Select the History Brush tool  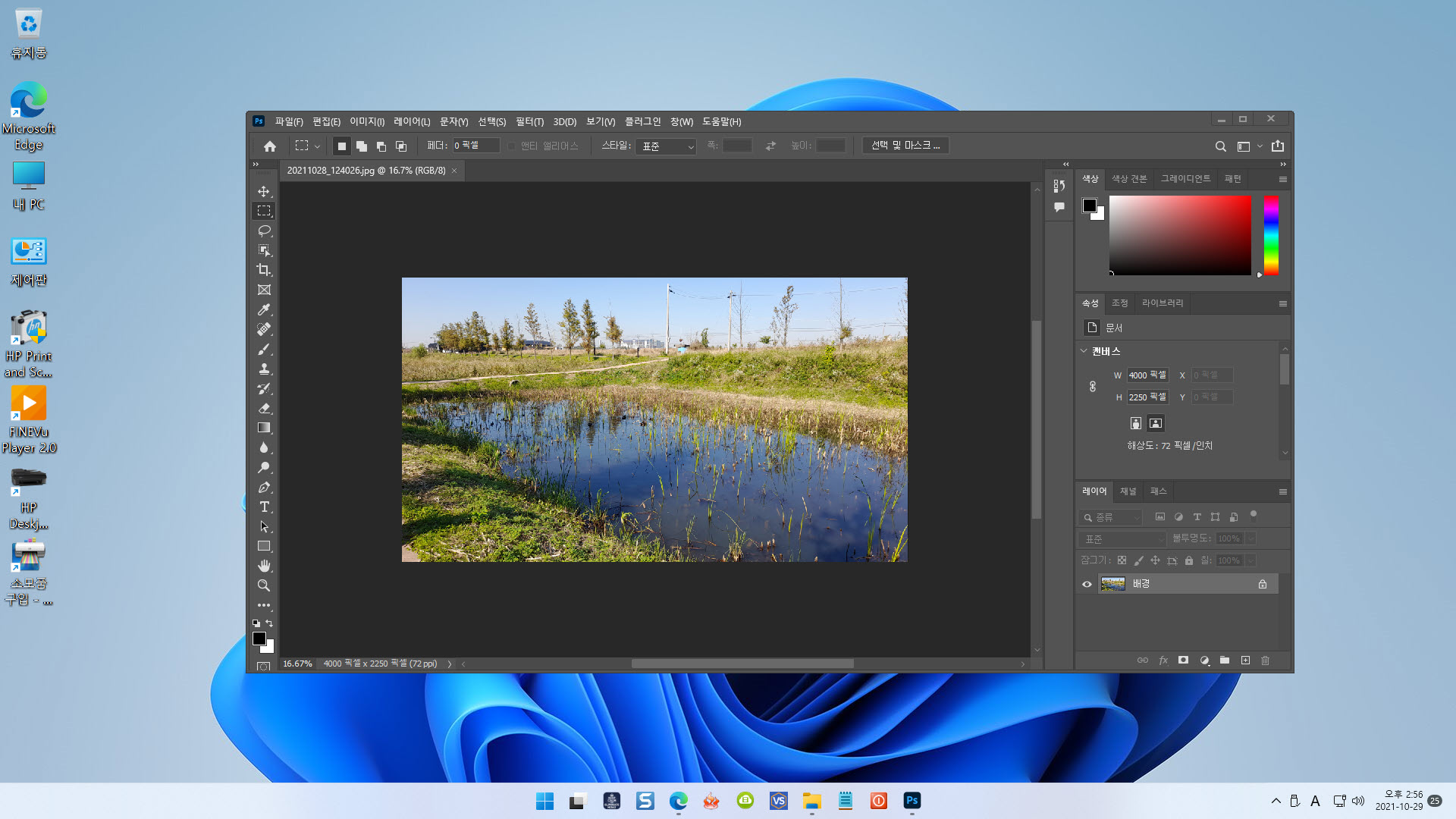[x=264, y=388]
